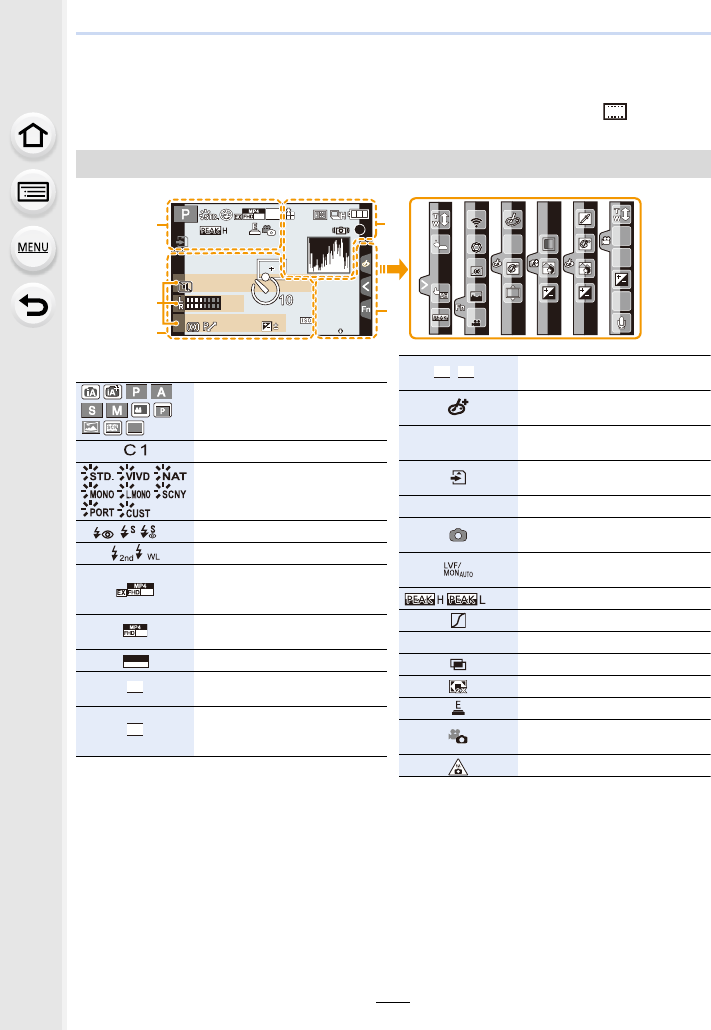This screenshot has height=1030, width=711.
Task: Click the pencil edit icon in touch panel
Action: click(x=585, y=220)
